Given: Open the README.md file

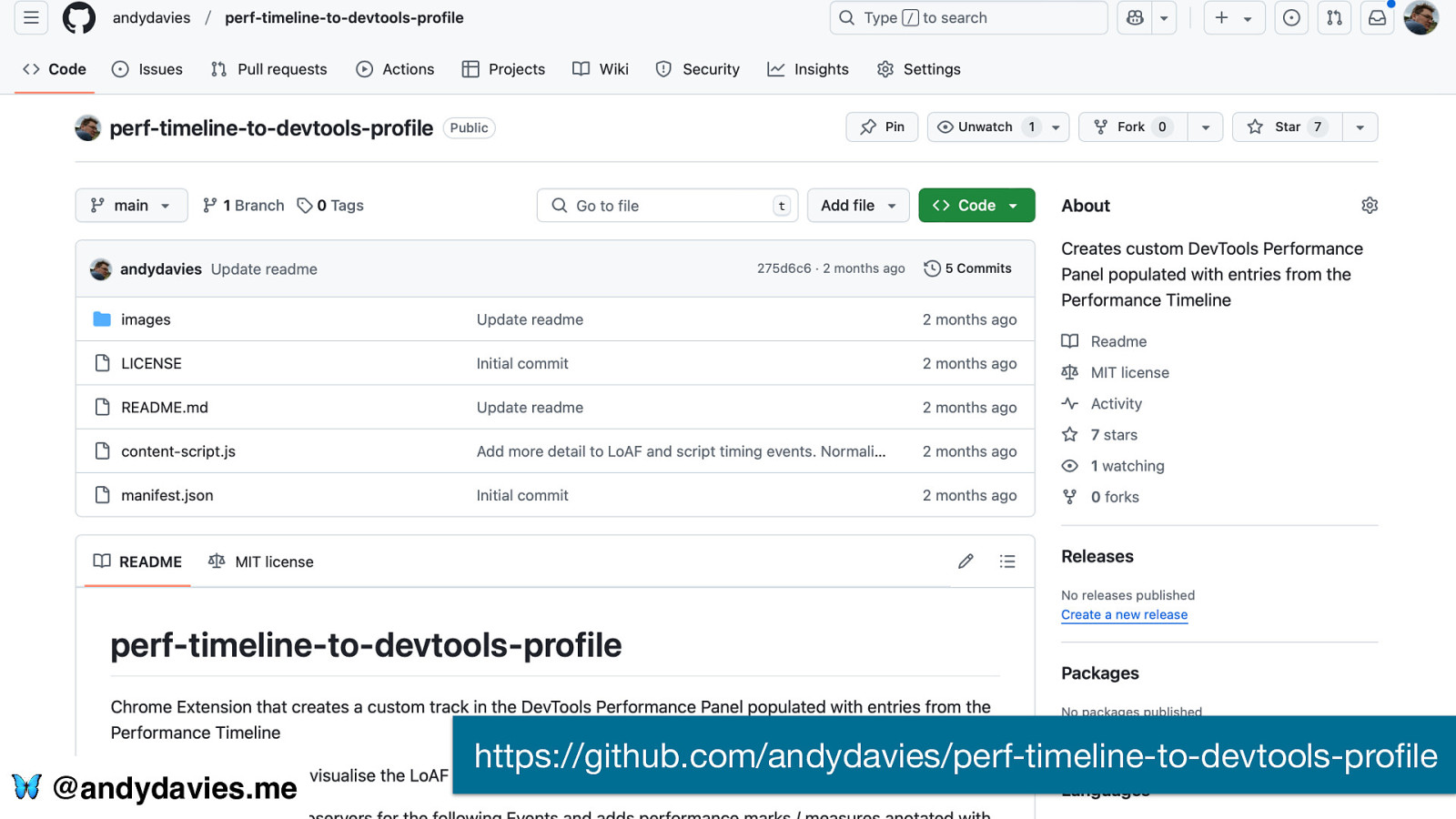Looking at the screenshot, I should [165, 408].
